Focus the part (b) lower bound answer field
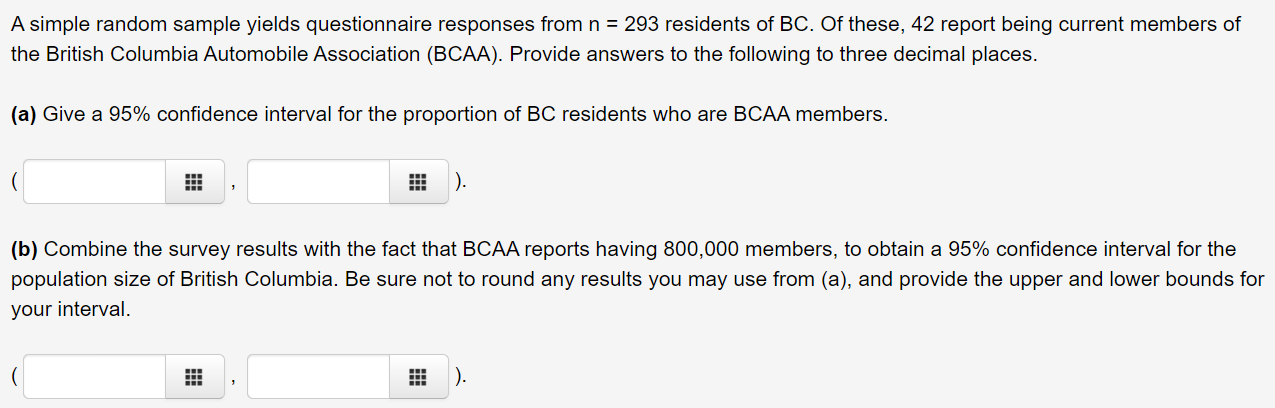This screenshot has height=408, width=1275. pyautogui.click(x=96, y=377)
